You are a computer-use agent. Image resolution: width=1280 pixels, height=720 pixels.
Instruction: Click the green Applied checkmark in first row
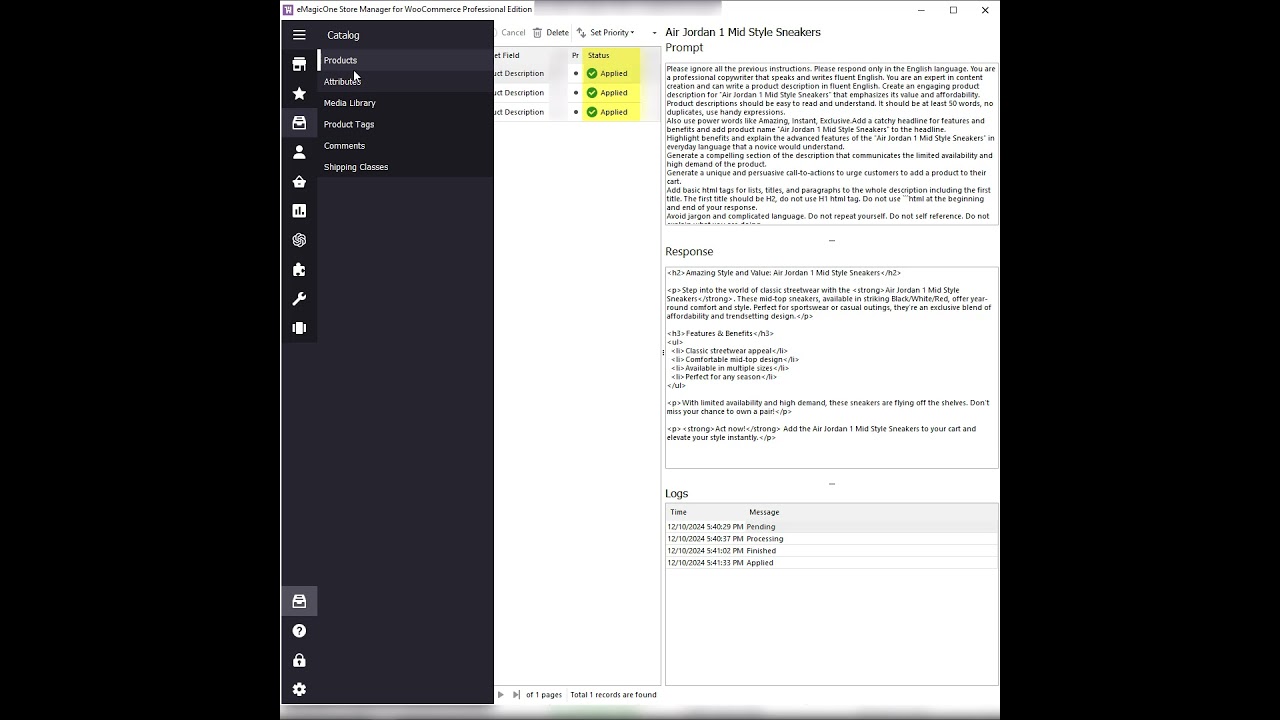click(x=592, y=74)
